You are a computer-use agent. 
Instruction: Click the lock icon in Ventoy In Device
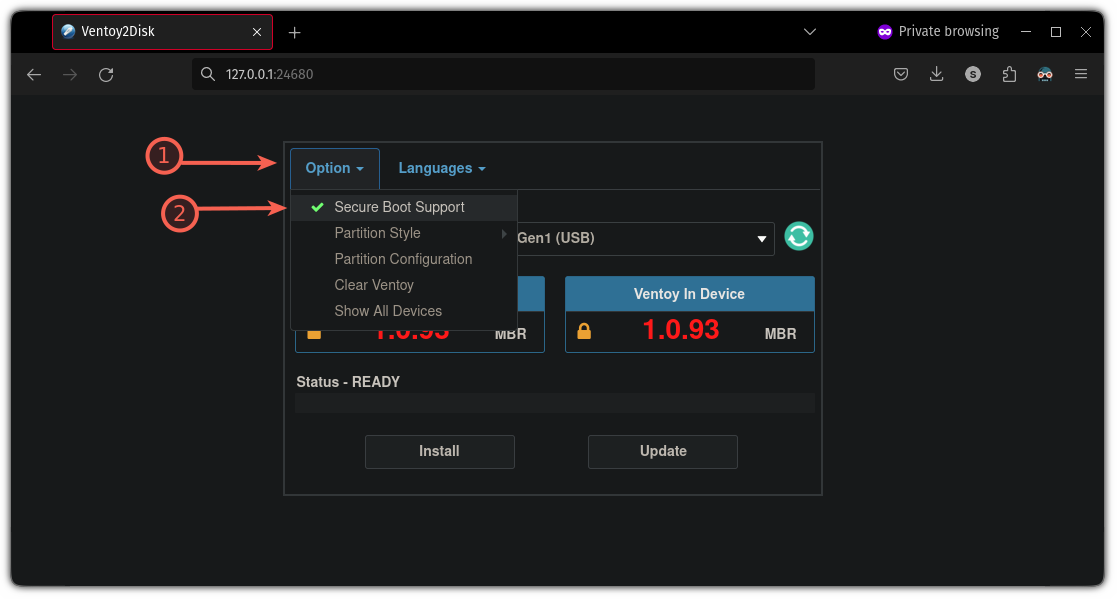point(584,331)
